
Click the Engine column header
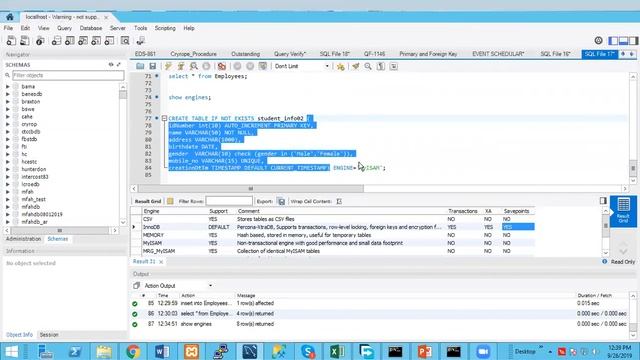[x=175, y=211]
